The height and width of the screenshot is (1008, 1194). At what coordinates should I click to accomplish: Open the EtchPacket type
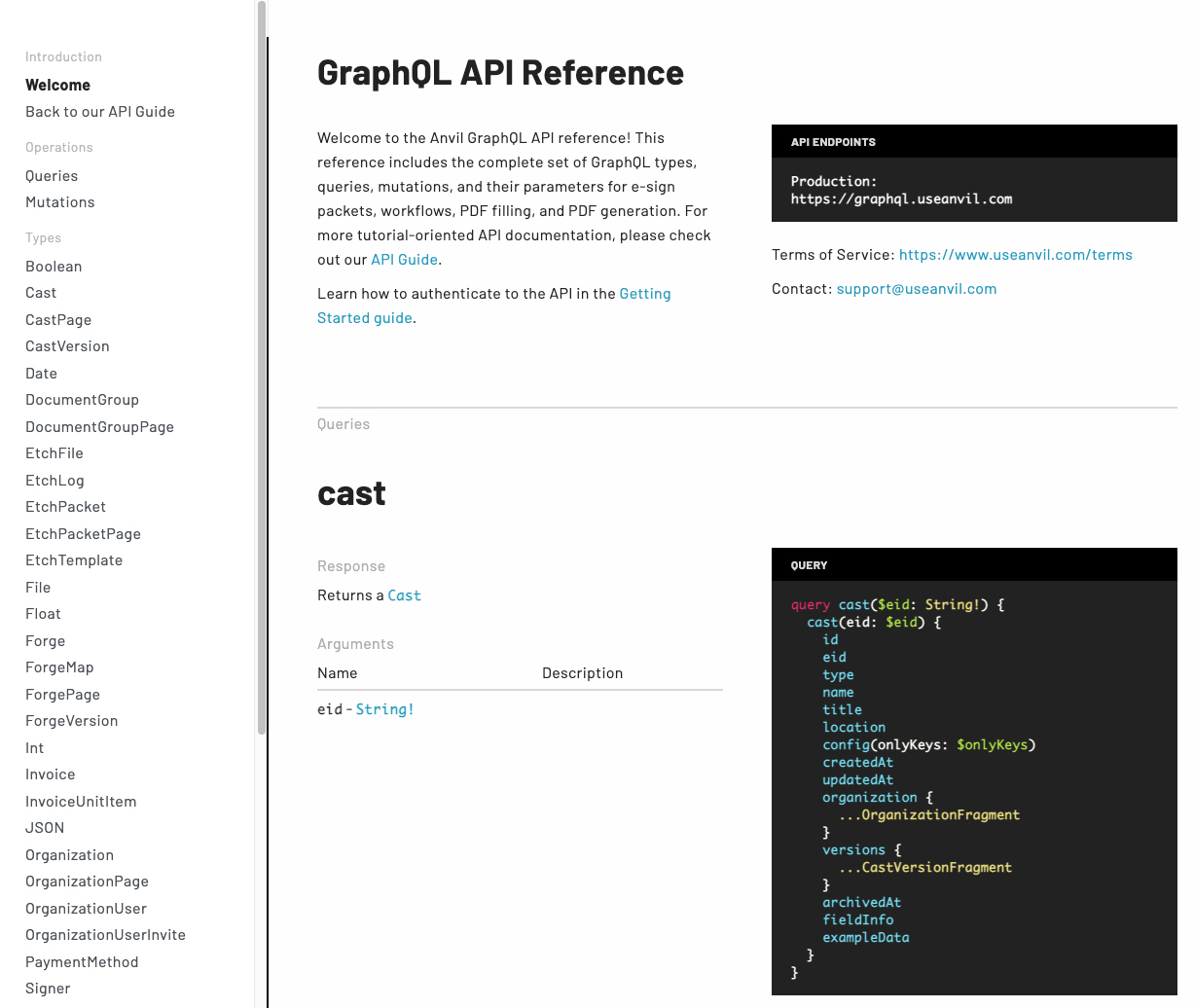[x=65, y=507]
